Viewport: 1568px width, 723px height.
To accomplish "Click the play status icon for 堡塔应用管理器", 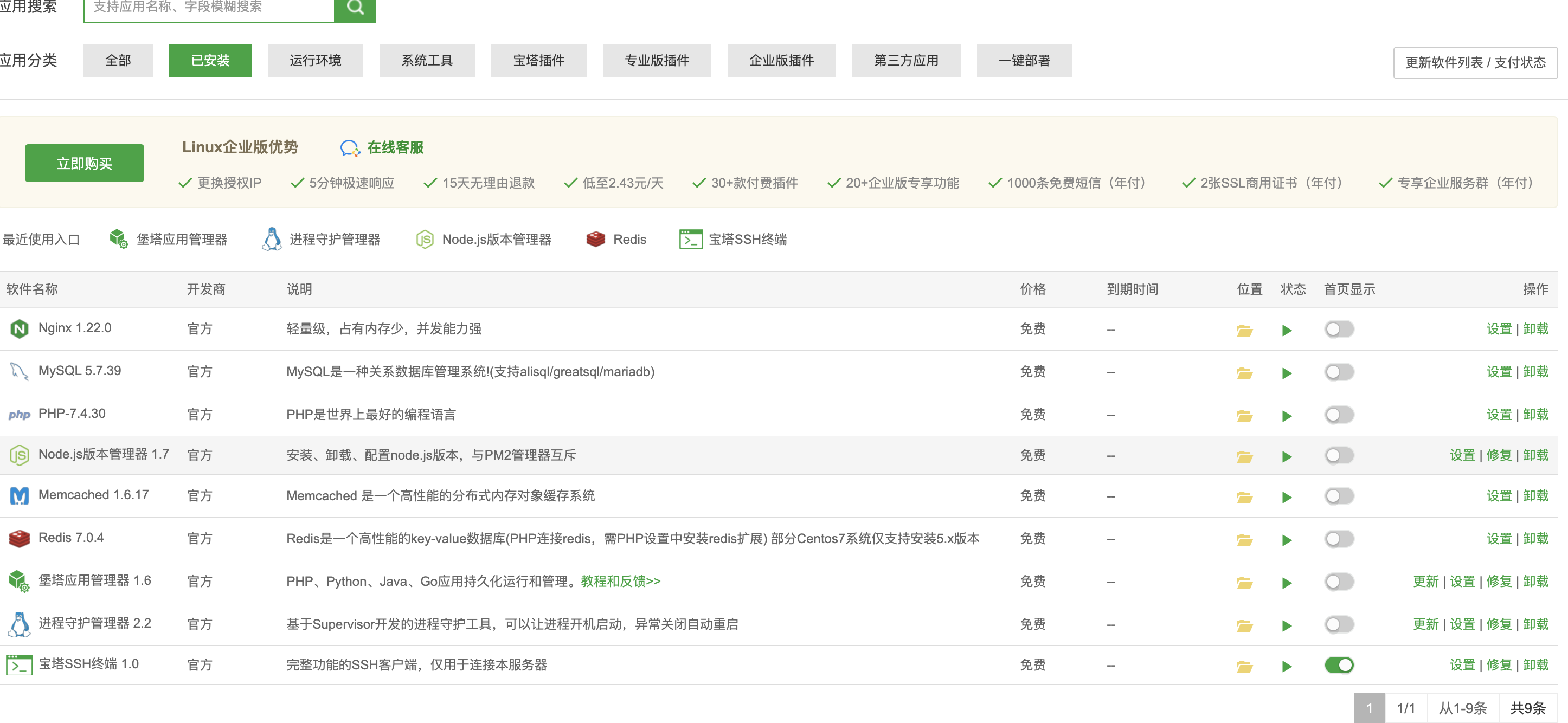I will coord(1286,583).
